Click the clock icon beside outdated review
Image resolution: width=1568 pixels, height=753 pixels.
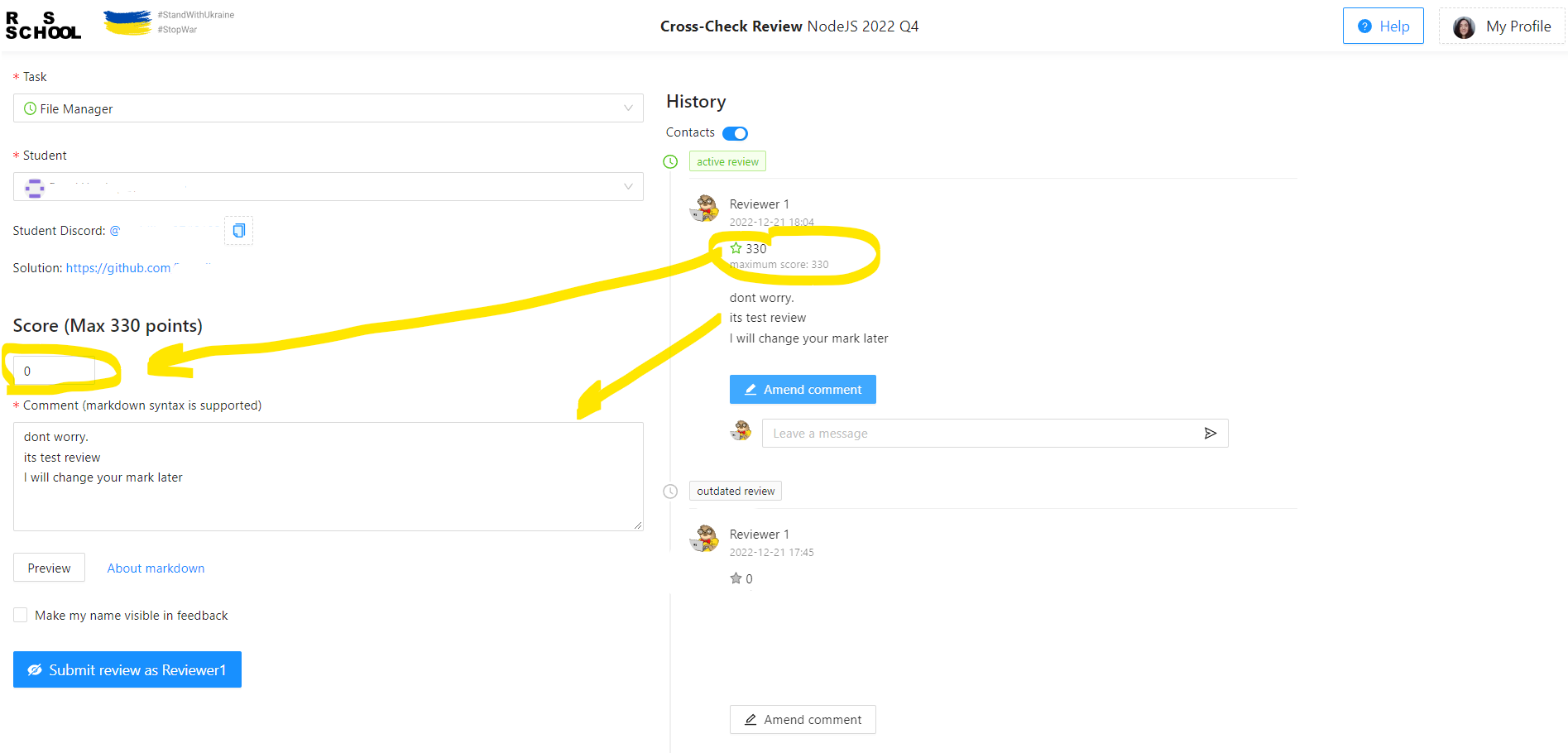pos(669,491)
